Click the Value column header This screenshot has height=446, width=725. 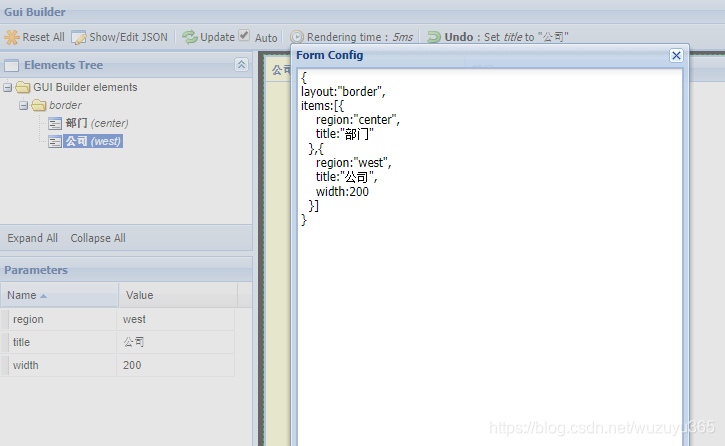pyautogui.click(x=178, y=295)
